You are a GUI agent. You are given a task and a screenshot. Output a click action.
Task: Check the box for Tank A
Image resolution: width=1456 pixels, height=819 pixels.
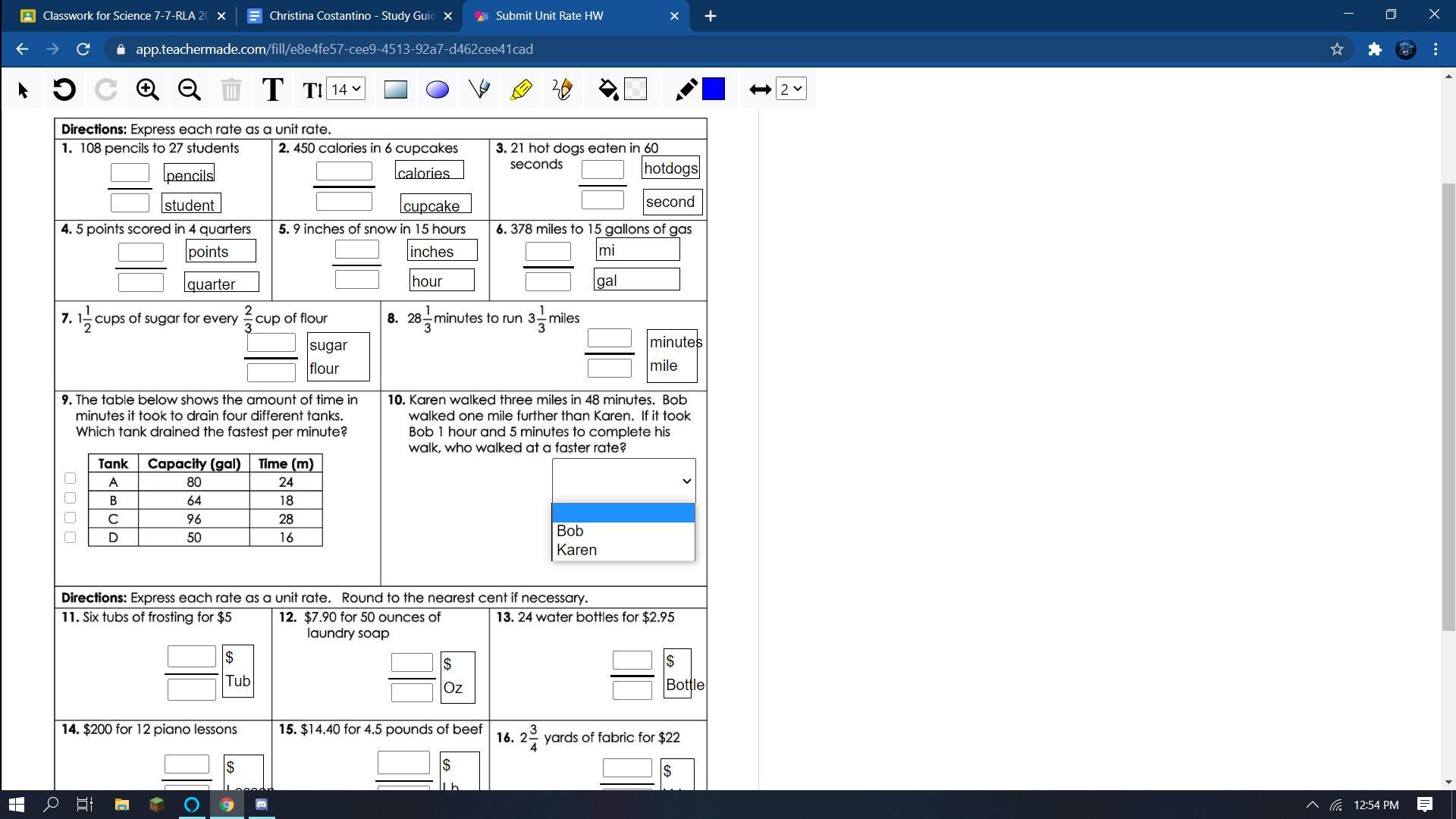pyautogui.click(x=70, y=479)
